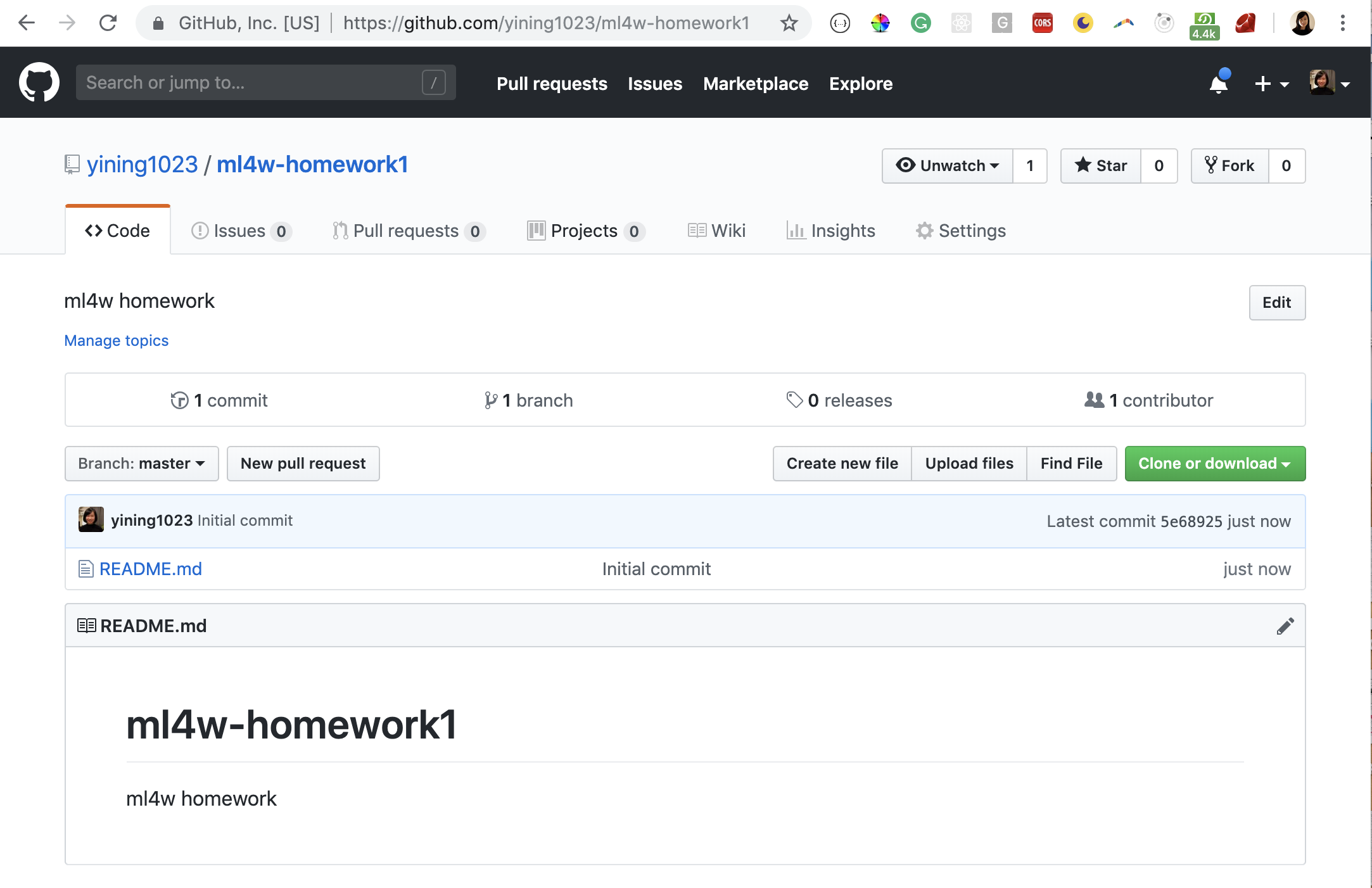
Task: Open the Settings tab
Action: click(x=961, y=231)
